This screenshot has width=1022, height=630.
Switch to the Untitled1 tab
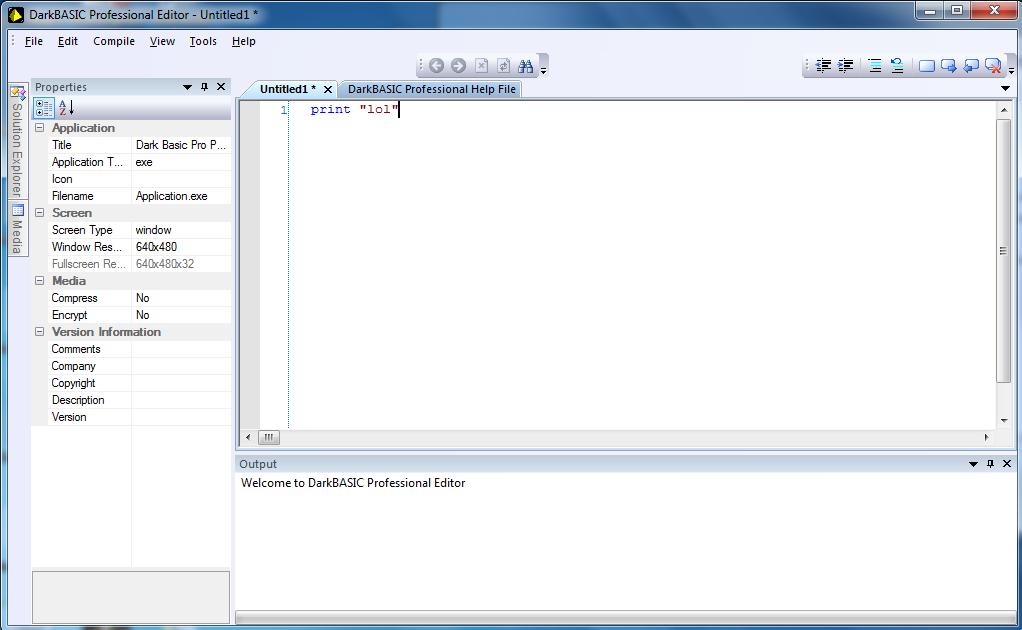click(x=287, y=89)
